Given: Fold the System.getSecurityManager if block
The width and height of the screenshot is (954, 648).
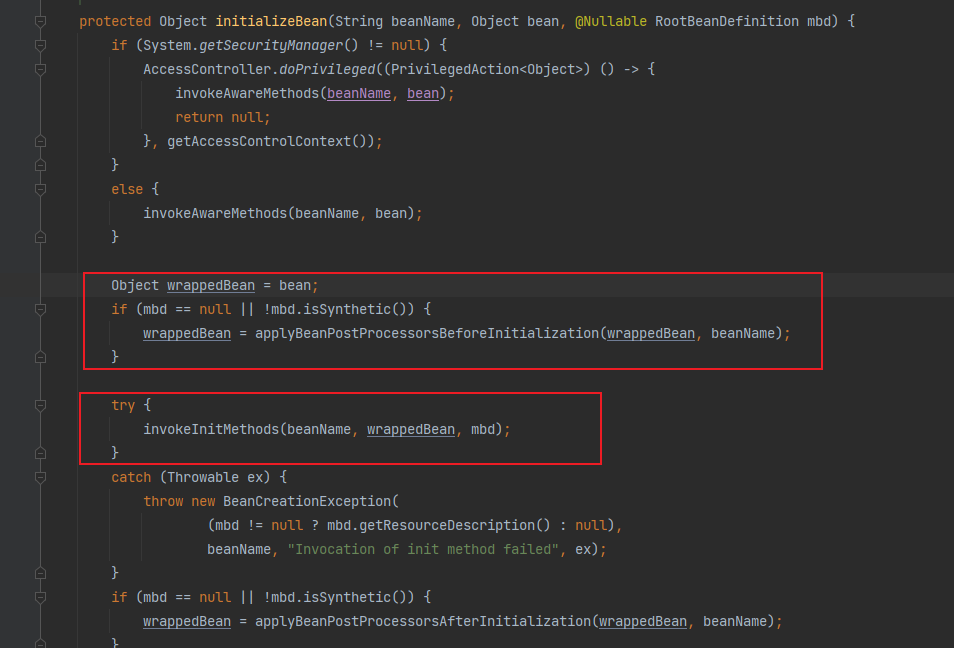Looking at the screenshot, I should point(41,45).
